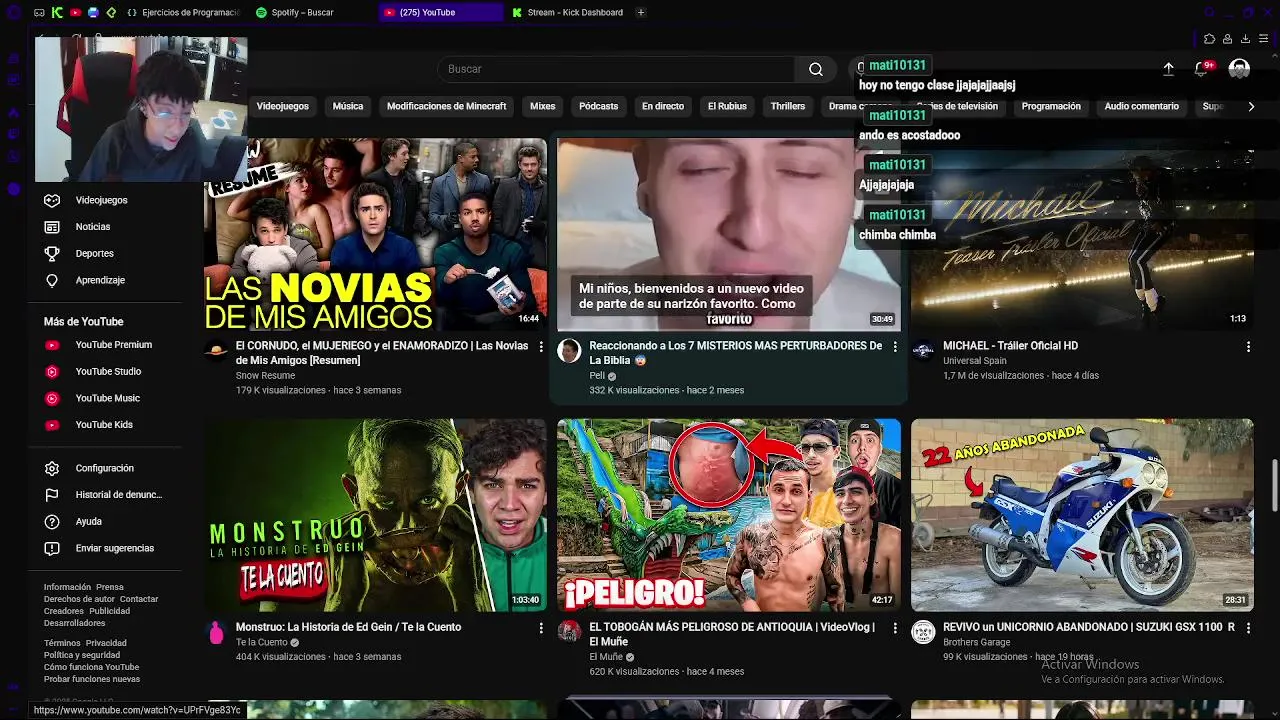Open pinned Kick tab icon

click(57, 12)
